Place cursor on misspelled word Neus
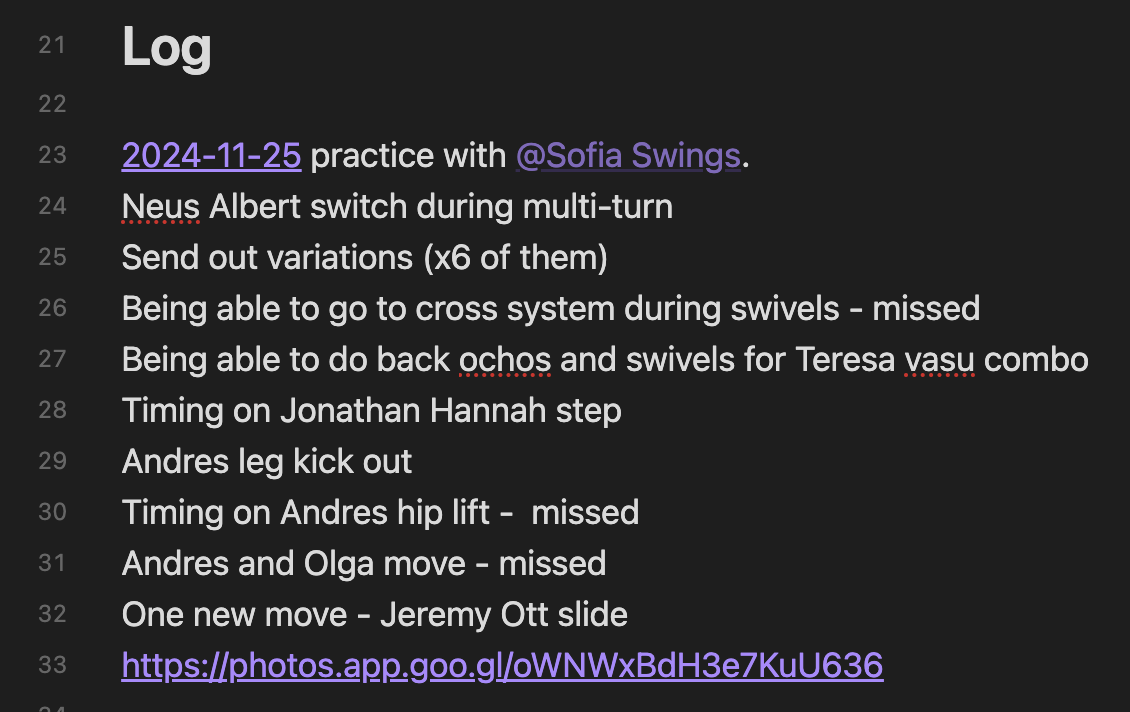Image resolution: width=1130 pixels, height=712 pixels. click(161, 207)
